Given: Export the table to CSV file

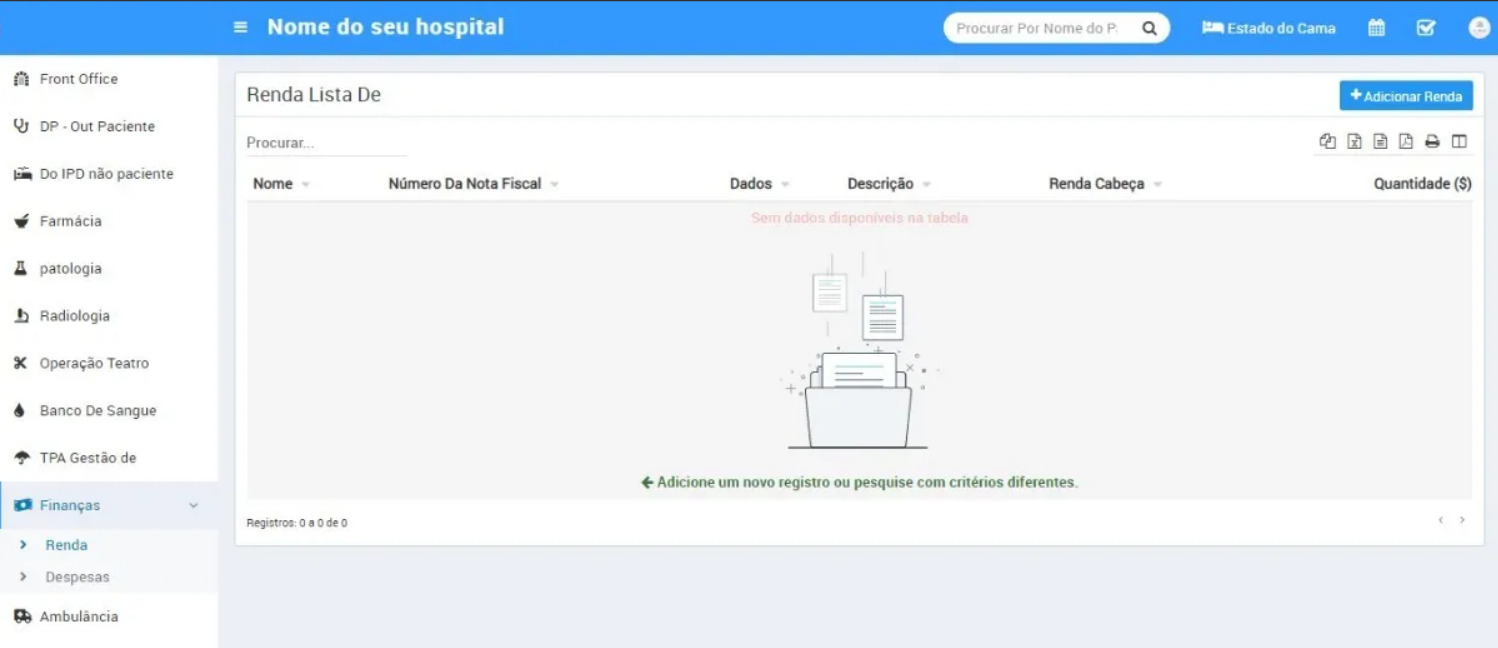Looking at the screenshot, I should (1380, 141).
